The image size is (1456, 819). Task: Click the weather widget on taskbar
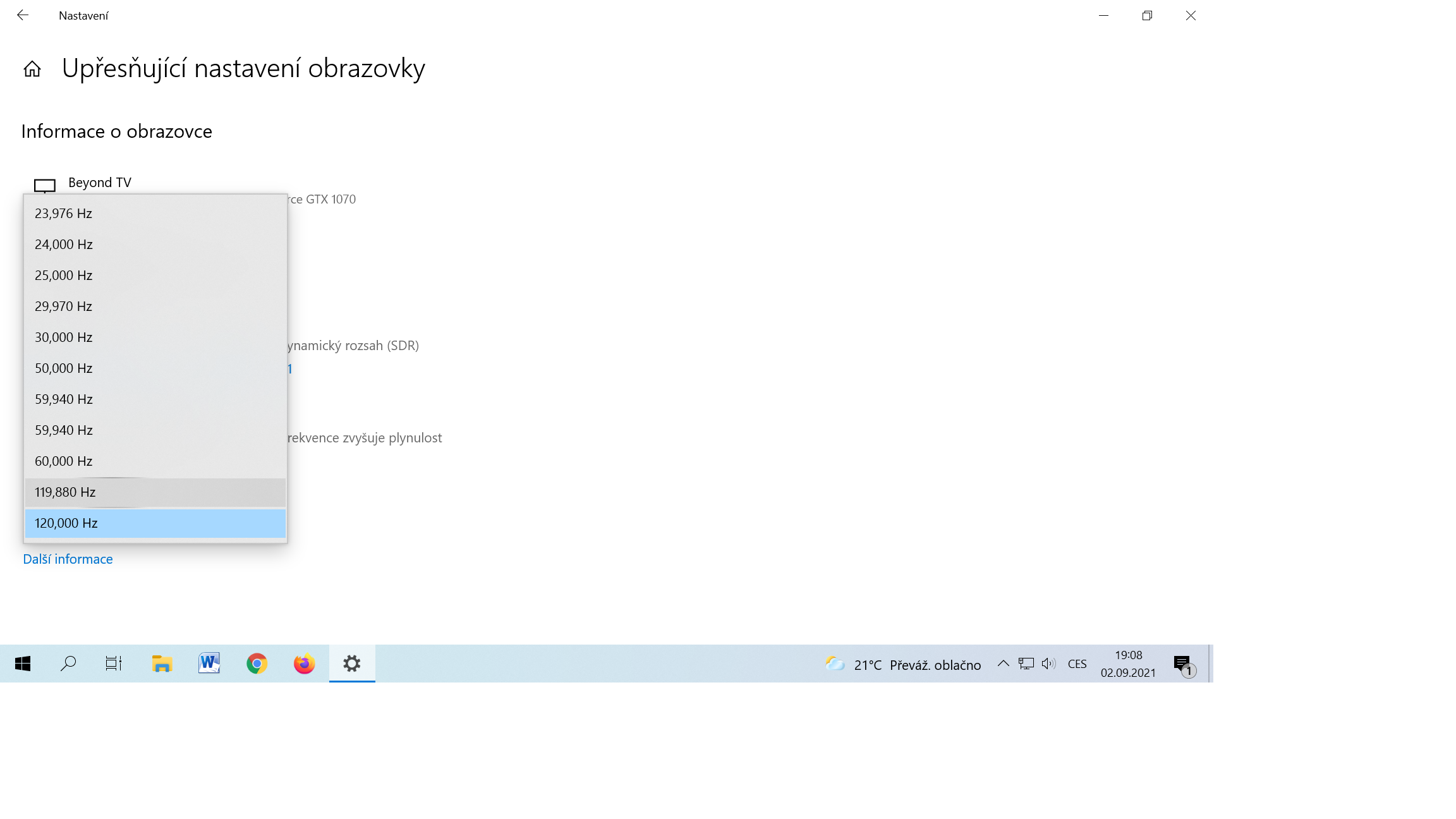tap(904, 664)
